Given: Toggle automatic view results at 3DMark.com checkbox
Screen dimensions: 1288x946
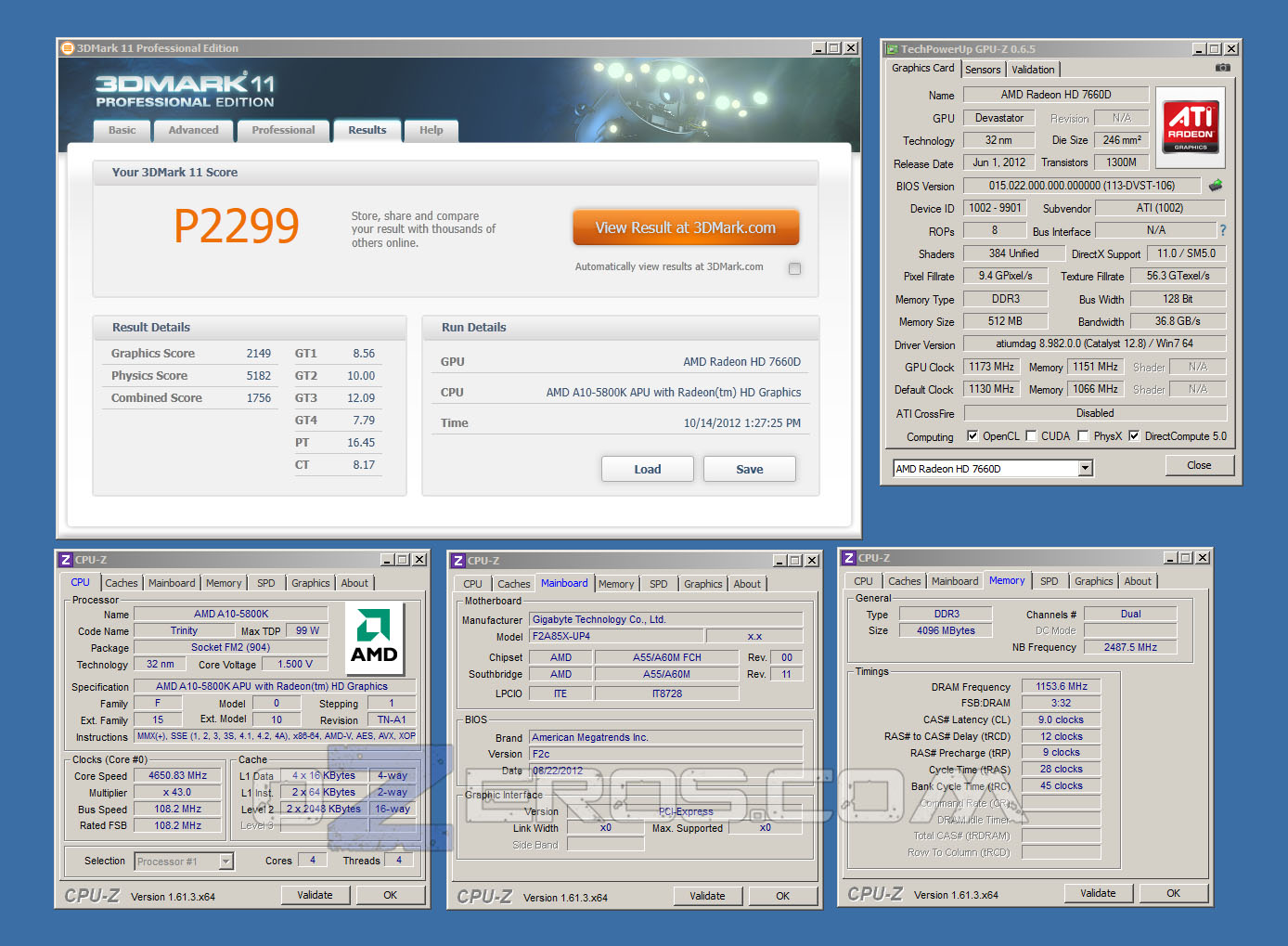Looking at the screenshot, I should click(794, 268).
